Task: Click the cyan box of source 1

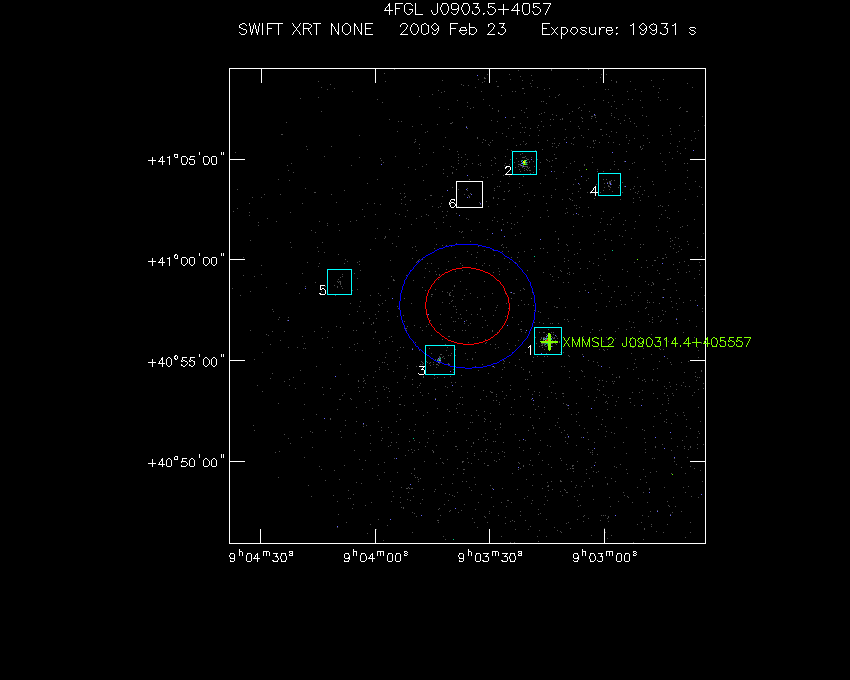Action: [x=548, y=341]
